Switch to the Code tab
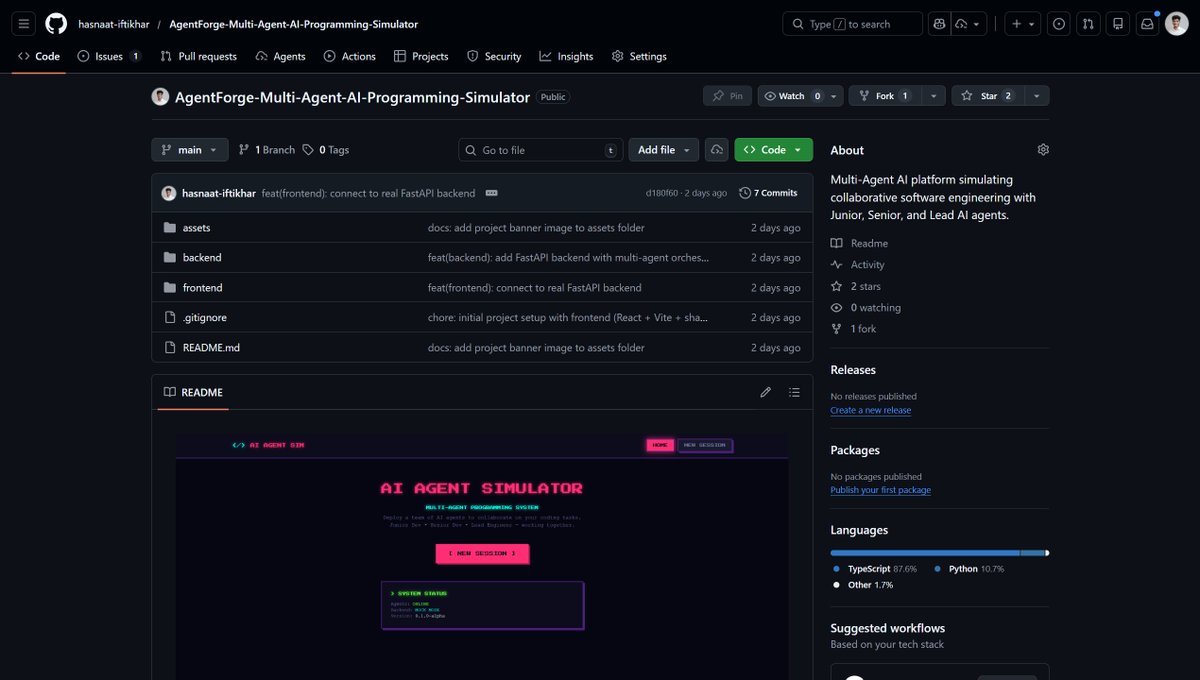1200x680 pixels. tap(39, 56)
